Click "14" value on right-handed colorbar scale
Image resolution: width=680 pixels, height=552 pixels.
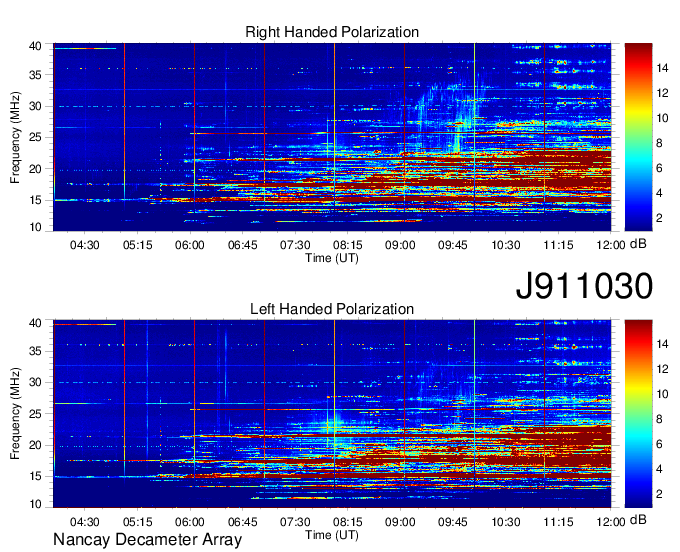coord(662,68)
